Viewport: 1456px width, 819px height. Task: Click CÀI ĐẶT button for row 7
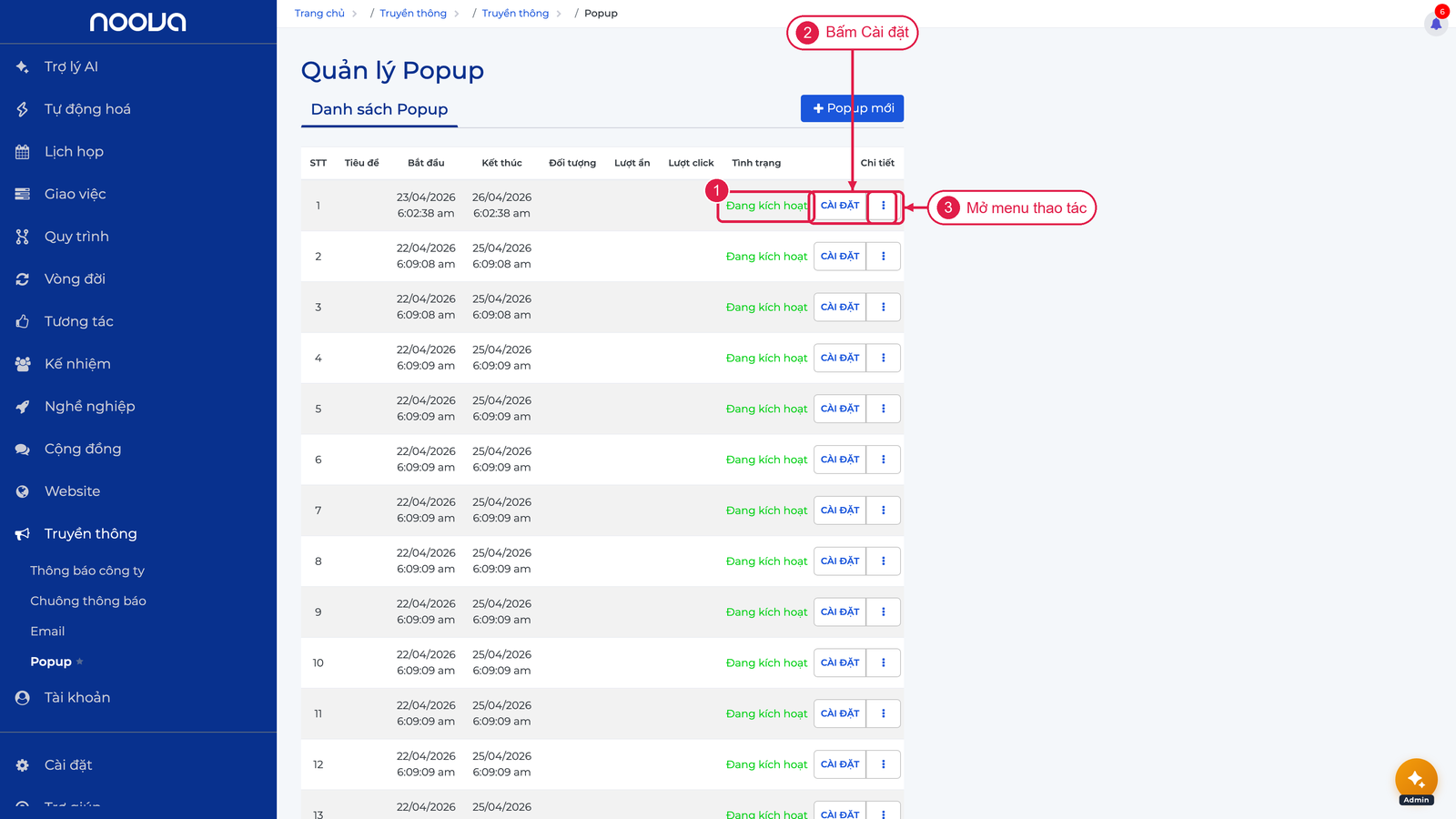840,511
